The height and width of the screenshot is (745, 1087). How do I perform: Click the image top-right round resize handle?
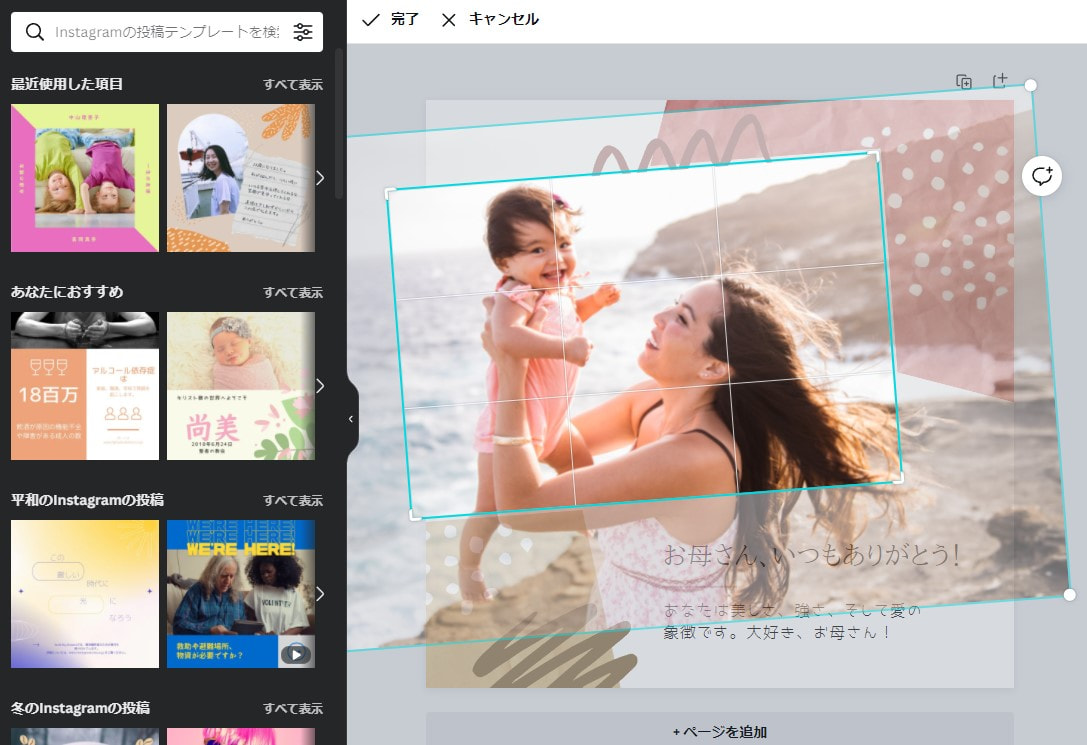point(1031,85)
